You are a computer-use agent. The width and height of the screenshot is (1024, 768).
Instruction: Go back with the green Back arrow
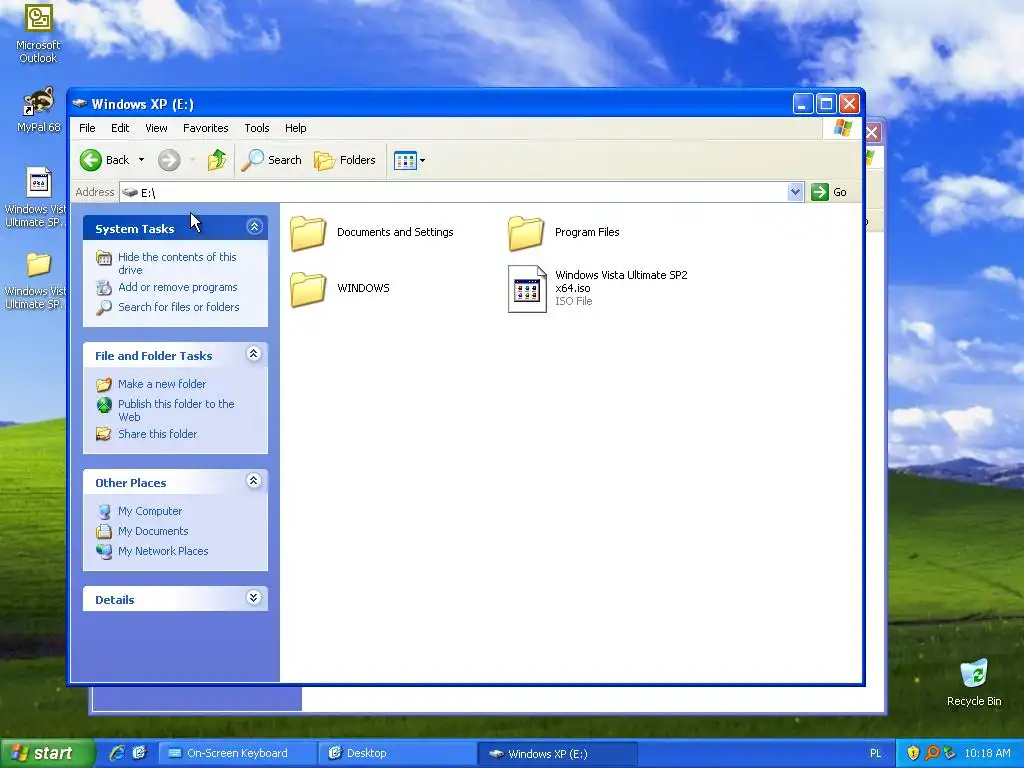(91, 160)
